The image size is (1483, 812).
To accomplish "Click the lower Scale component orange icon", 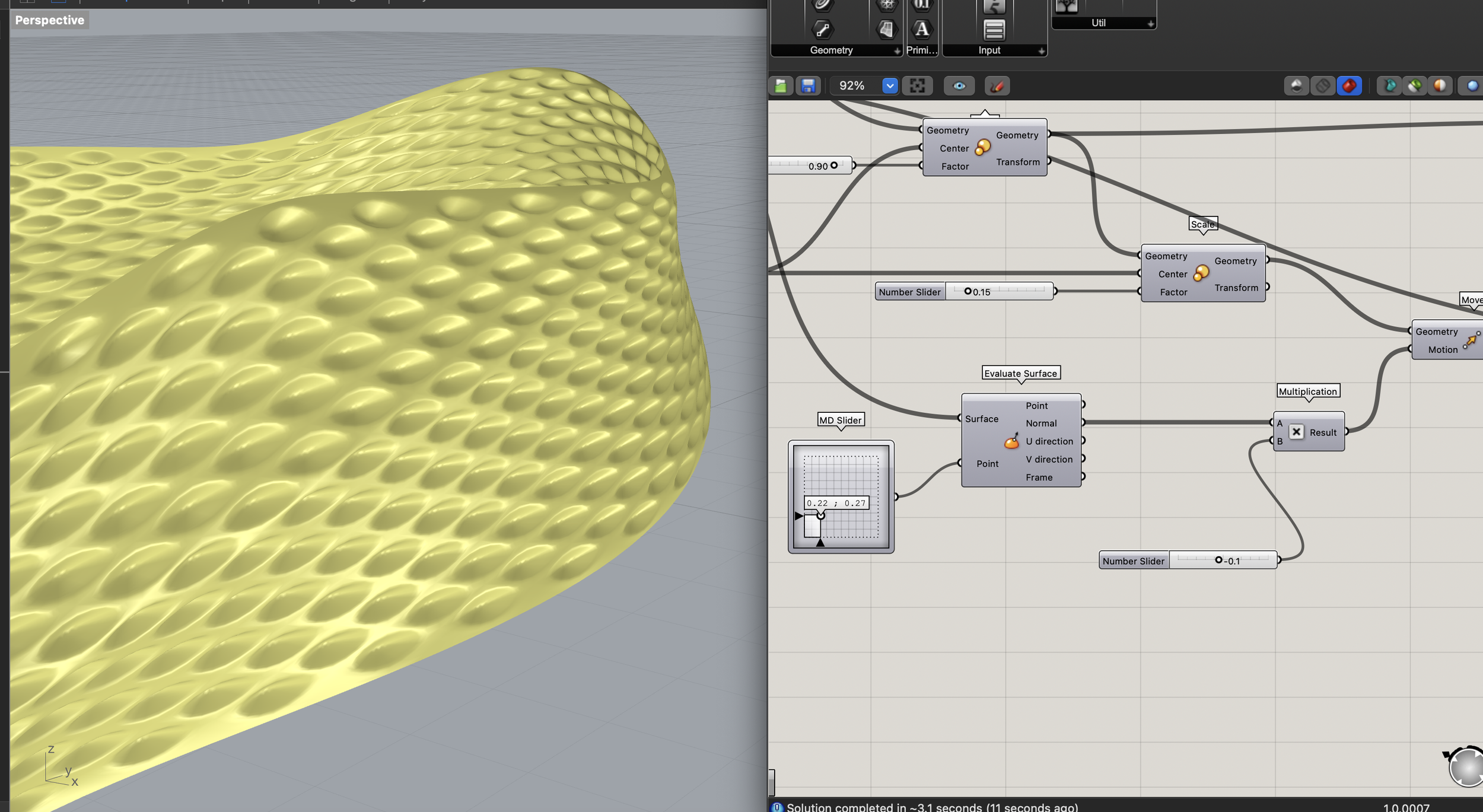I will [1201, 273].
